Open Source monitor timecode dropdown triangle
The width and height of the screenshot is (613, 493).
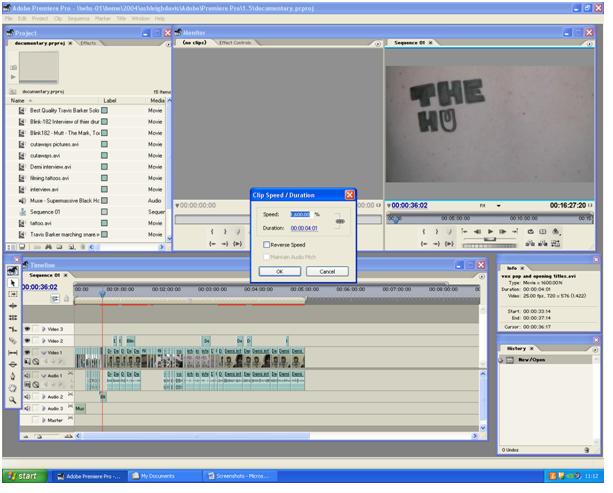click(x=177, y=205)
